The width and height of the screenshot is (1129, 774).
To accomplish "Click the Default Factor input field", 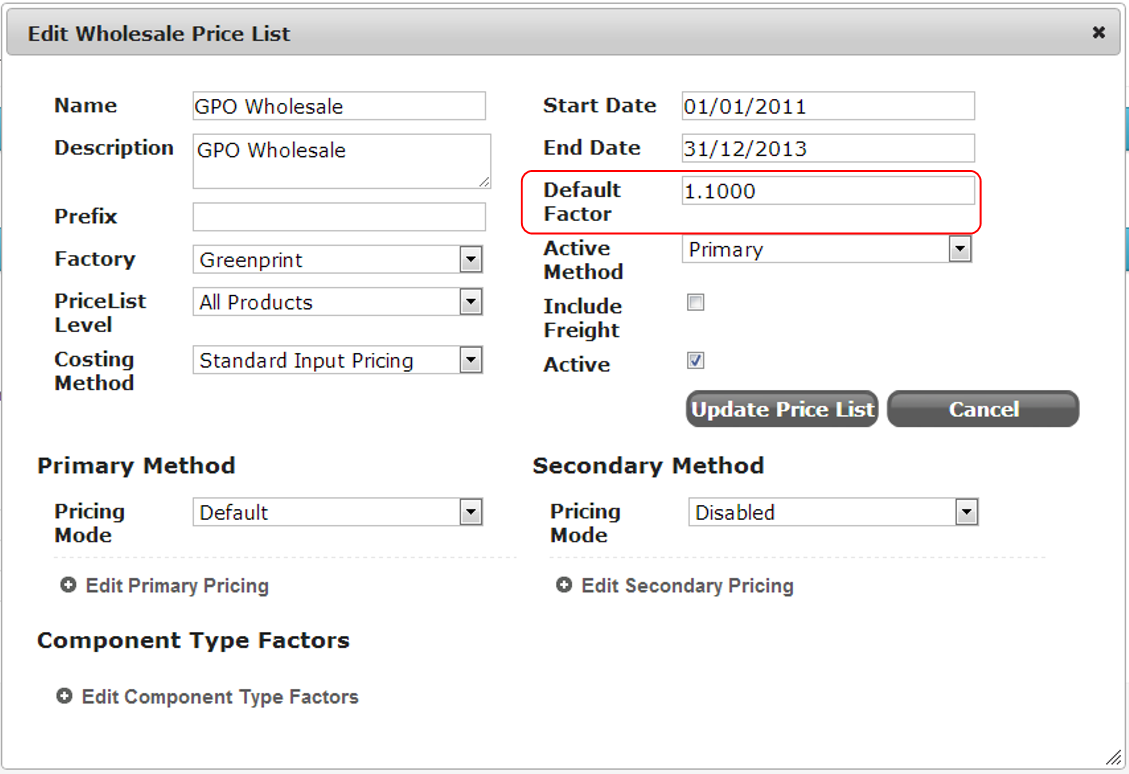I will pos(828,191).
